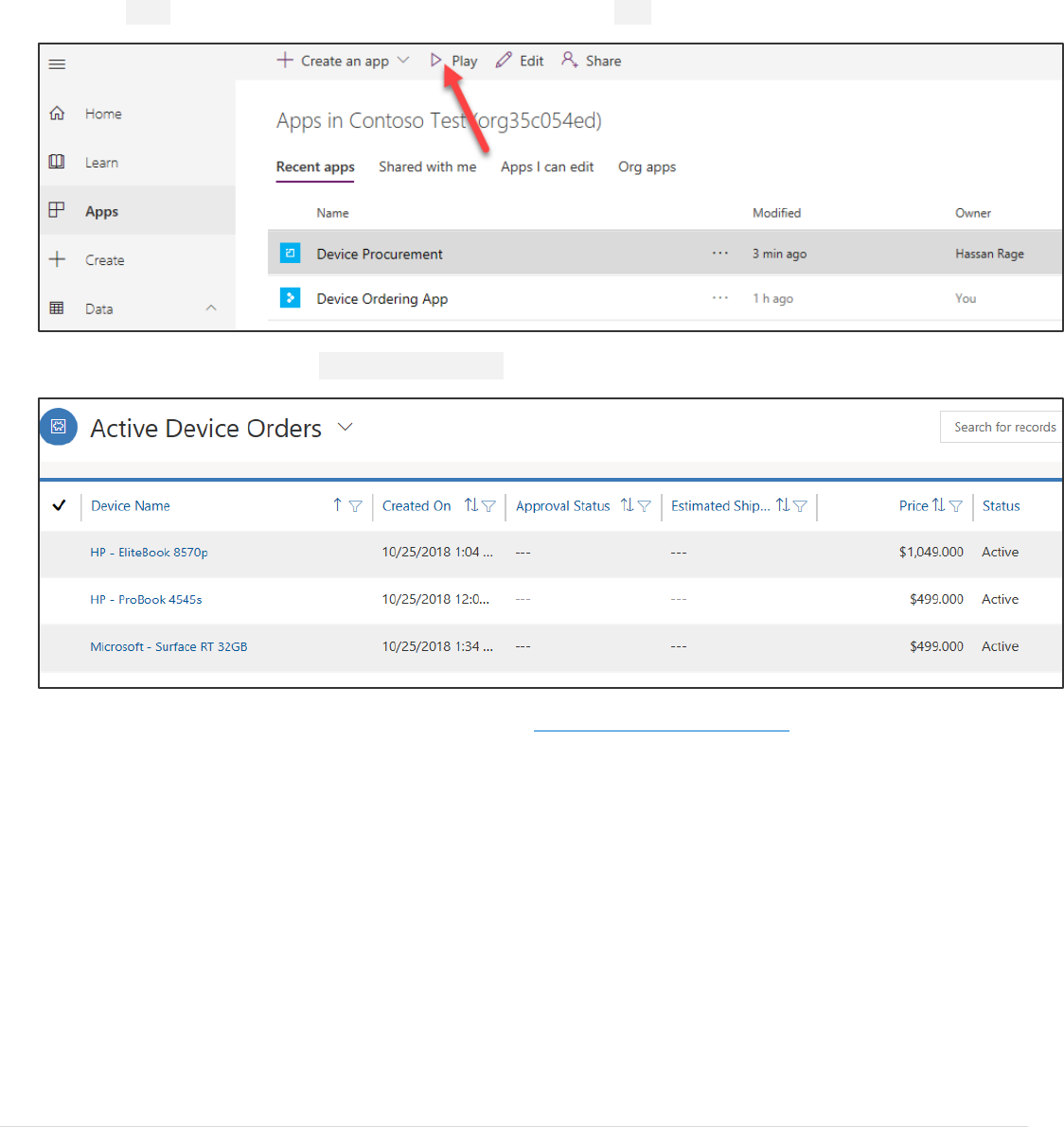
Task: Click the Name column header
Action: click(332, 213)
